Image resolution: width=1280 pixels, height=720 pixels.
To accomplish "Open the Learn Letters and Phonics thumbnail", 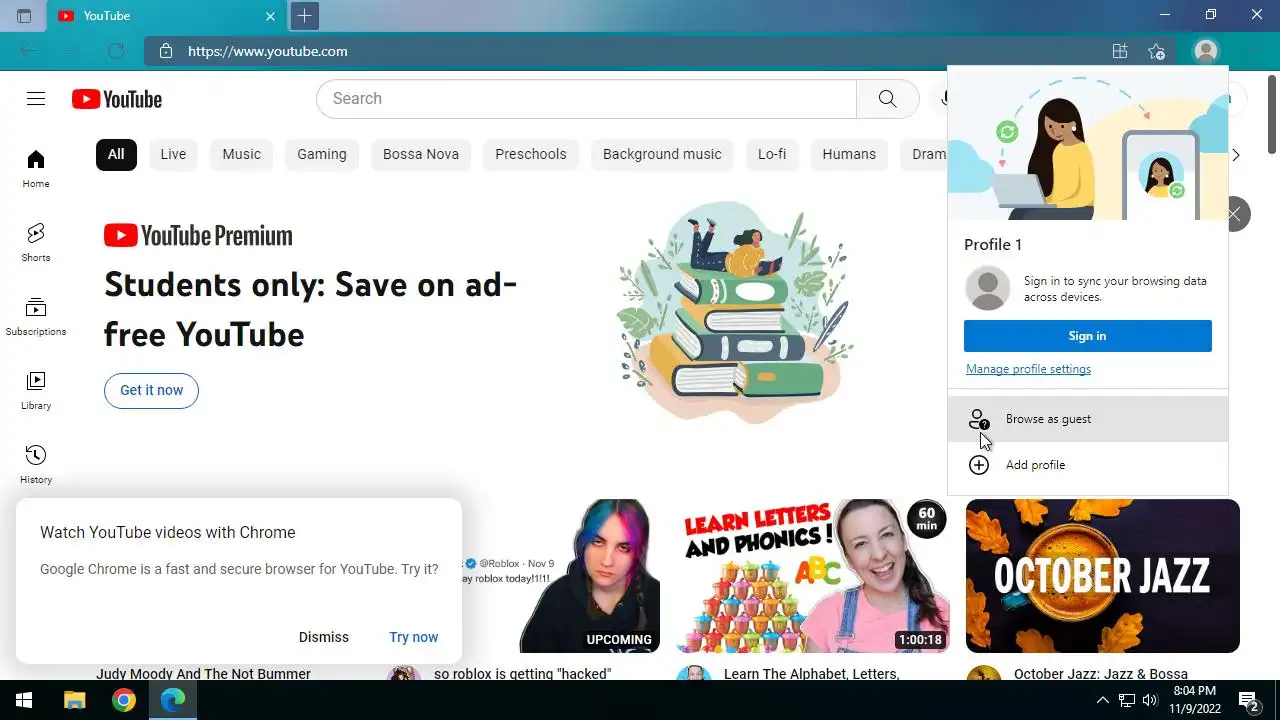I will pyautogui.click(x=812, y=576).
